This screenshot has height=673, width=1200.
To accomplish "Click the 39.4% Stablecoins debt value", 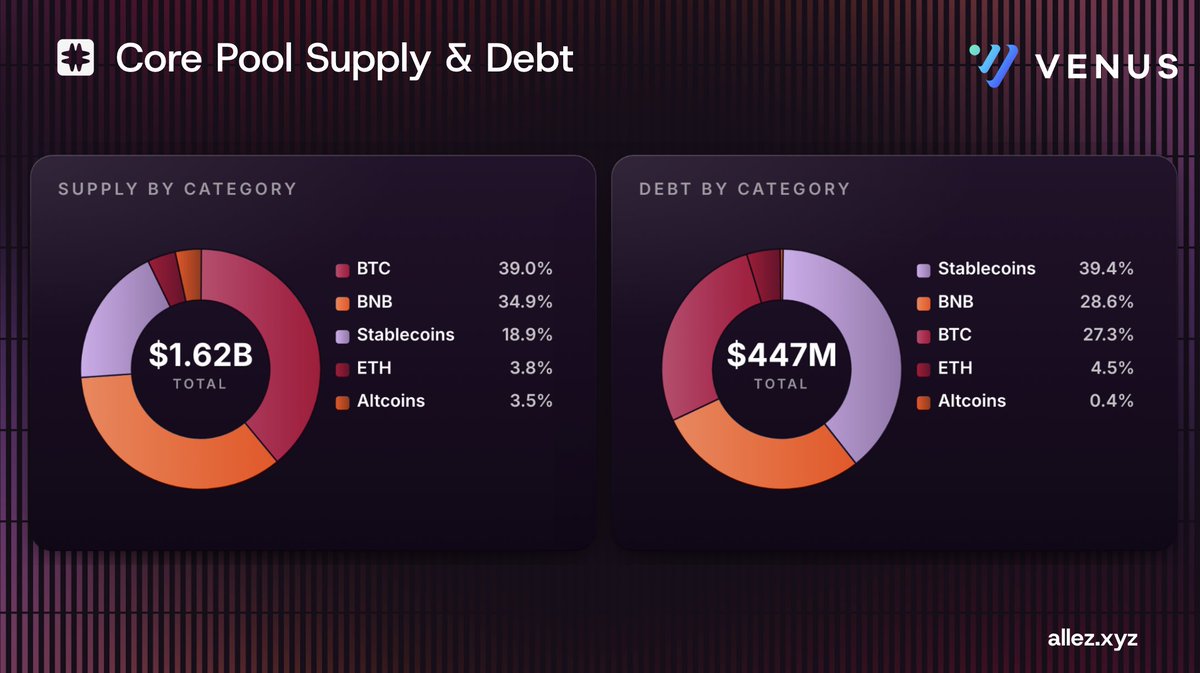I will click(x=1106, y=269).
